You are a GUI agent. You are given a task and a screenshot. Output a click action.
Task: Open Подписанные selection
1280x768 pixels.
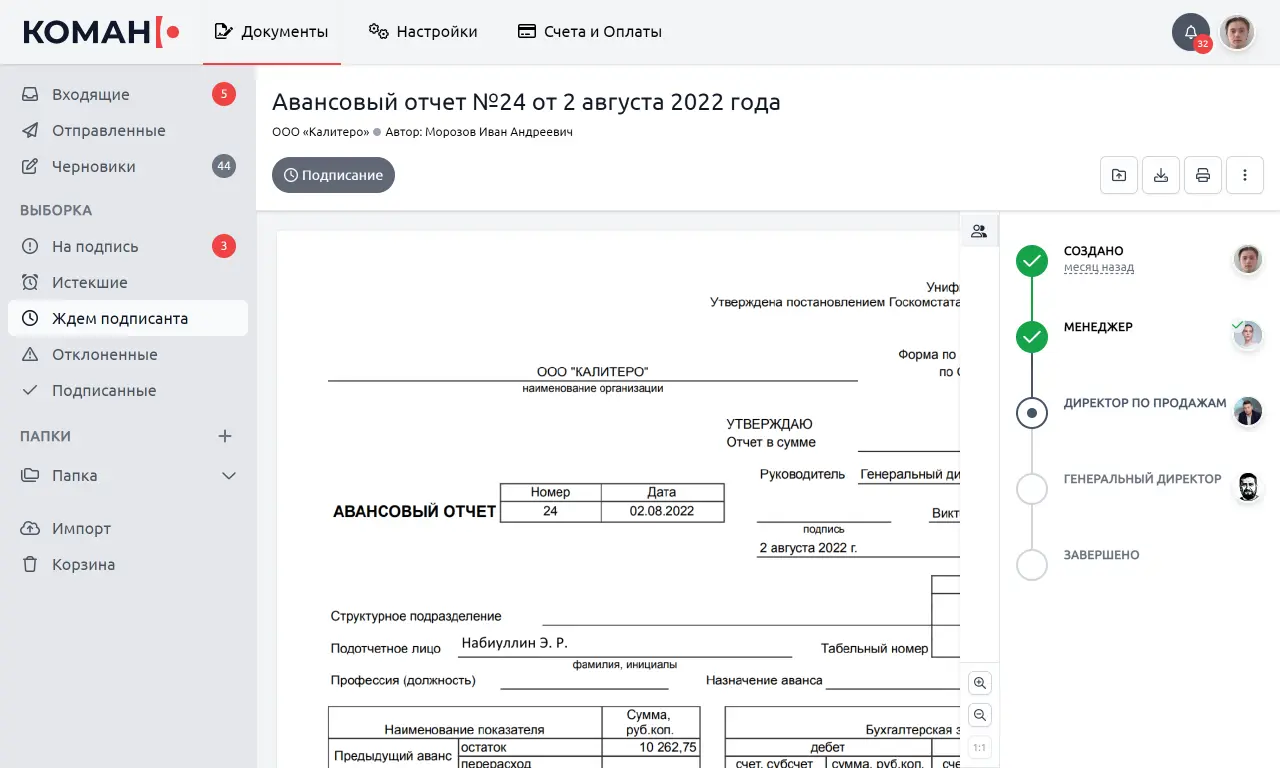(x=128, y=390)
